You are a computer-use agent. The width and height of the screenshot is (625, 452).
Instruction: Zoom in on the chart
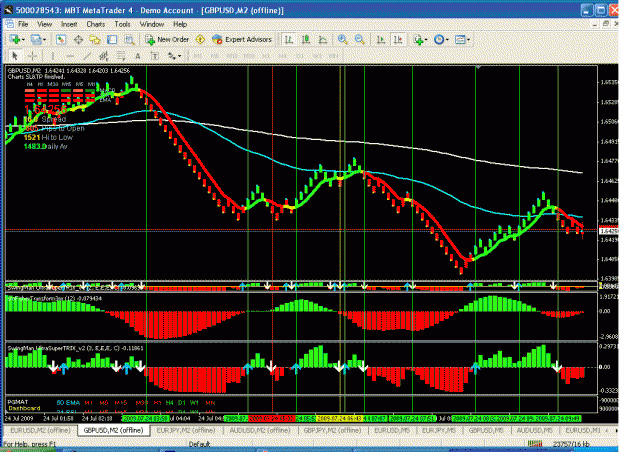[x=342, y=39]
